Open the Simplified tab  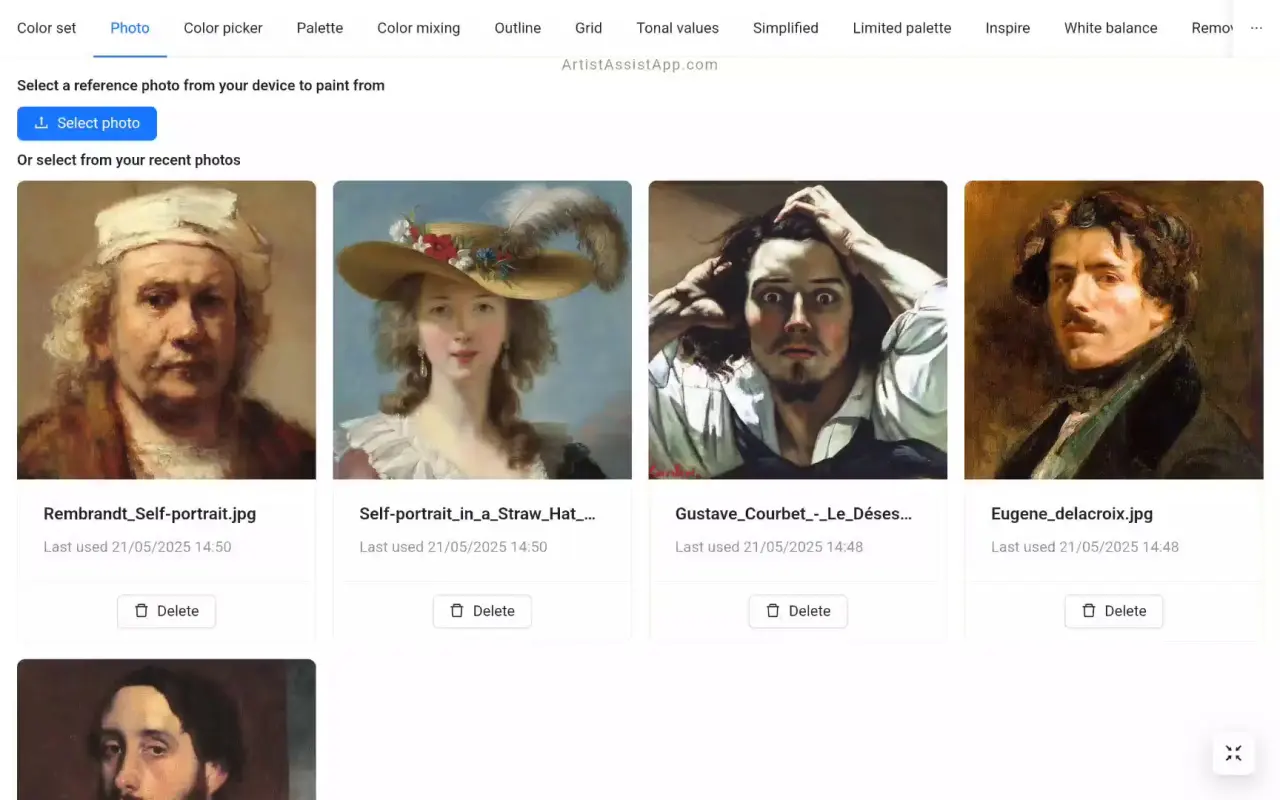point(786,28)
